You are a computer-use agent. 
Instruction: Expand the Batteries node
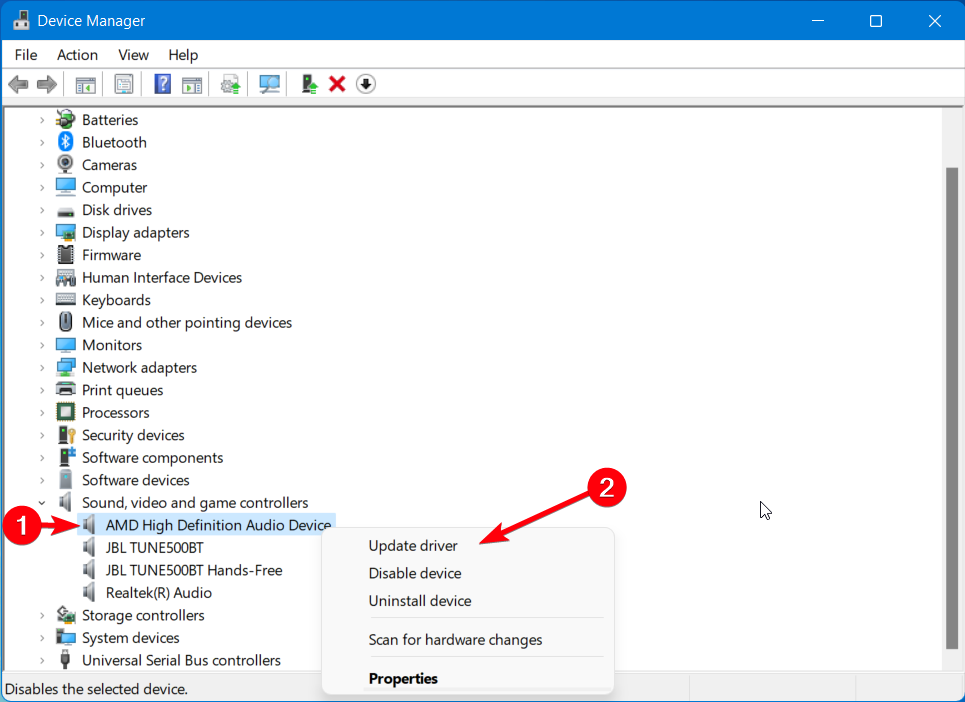42,120
